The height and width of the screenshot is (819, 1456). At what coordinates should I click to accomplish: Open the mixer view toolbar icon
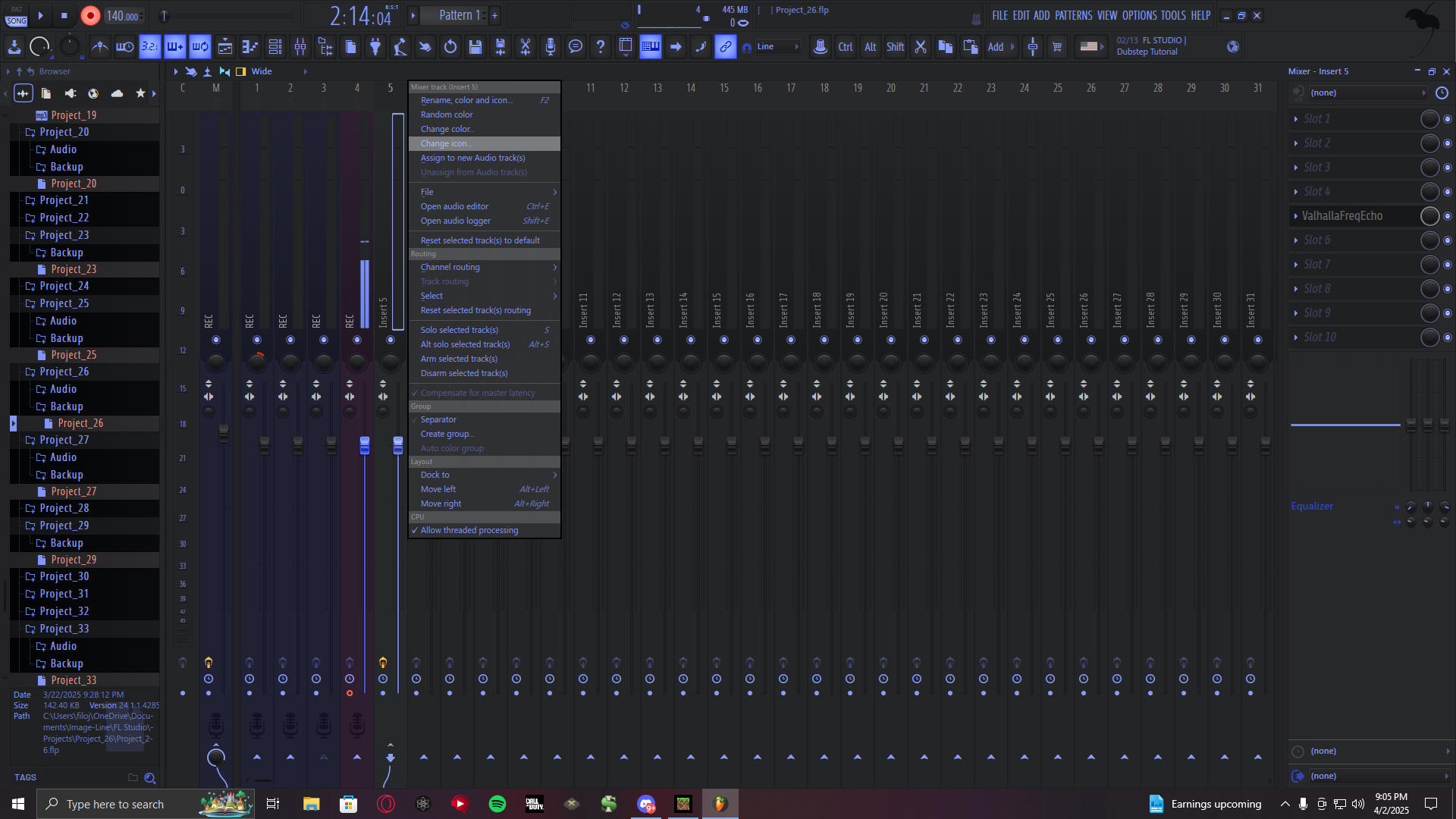[x=300, y=47]
